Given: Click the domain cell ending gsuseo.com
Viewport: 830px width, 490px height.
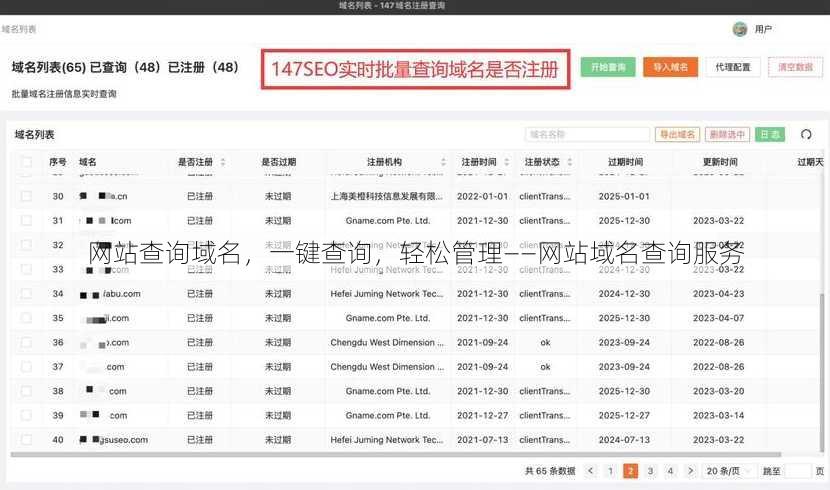Looking at the screenshot, I should pos(113,440).
